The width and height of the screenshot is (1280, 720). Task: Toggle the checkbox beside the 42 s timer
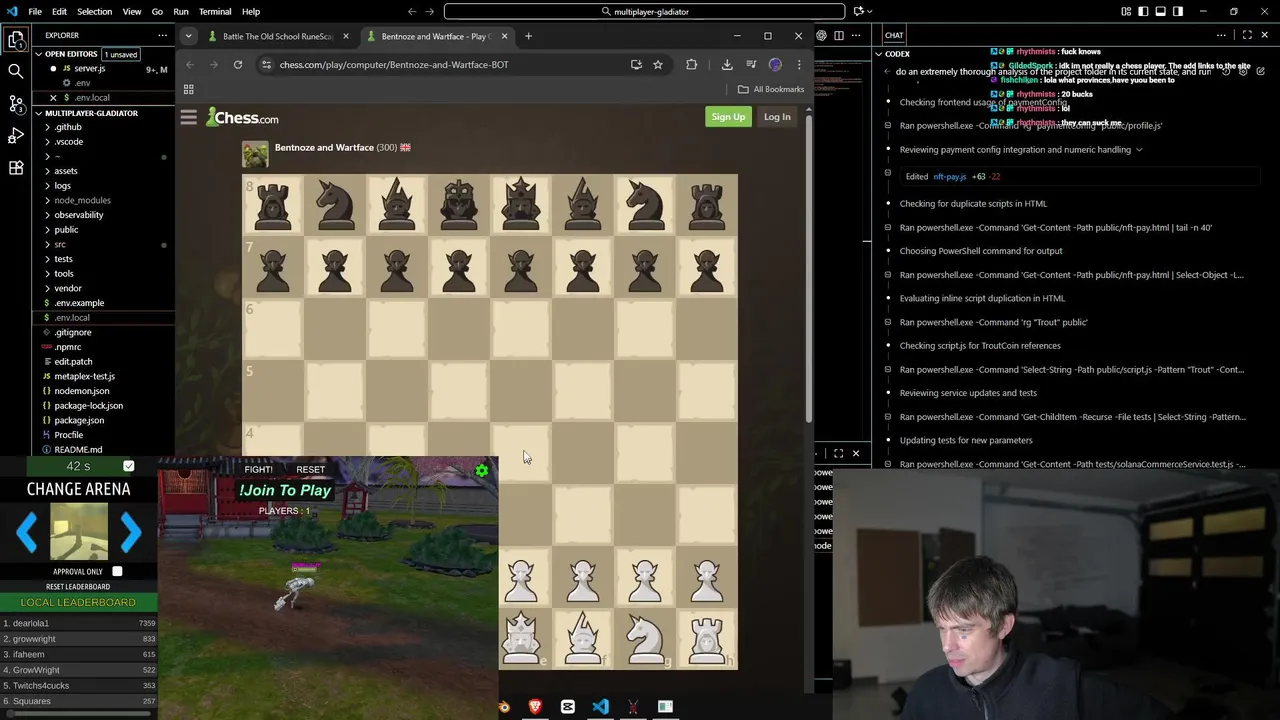[x=128, y=466]
